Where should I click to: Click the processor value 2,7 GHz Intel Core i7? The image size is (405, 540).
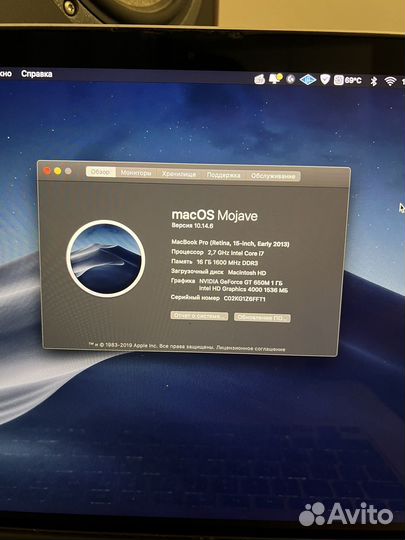click(236, 253)
